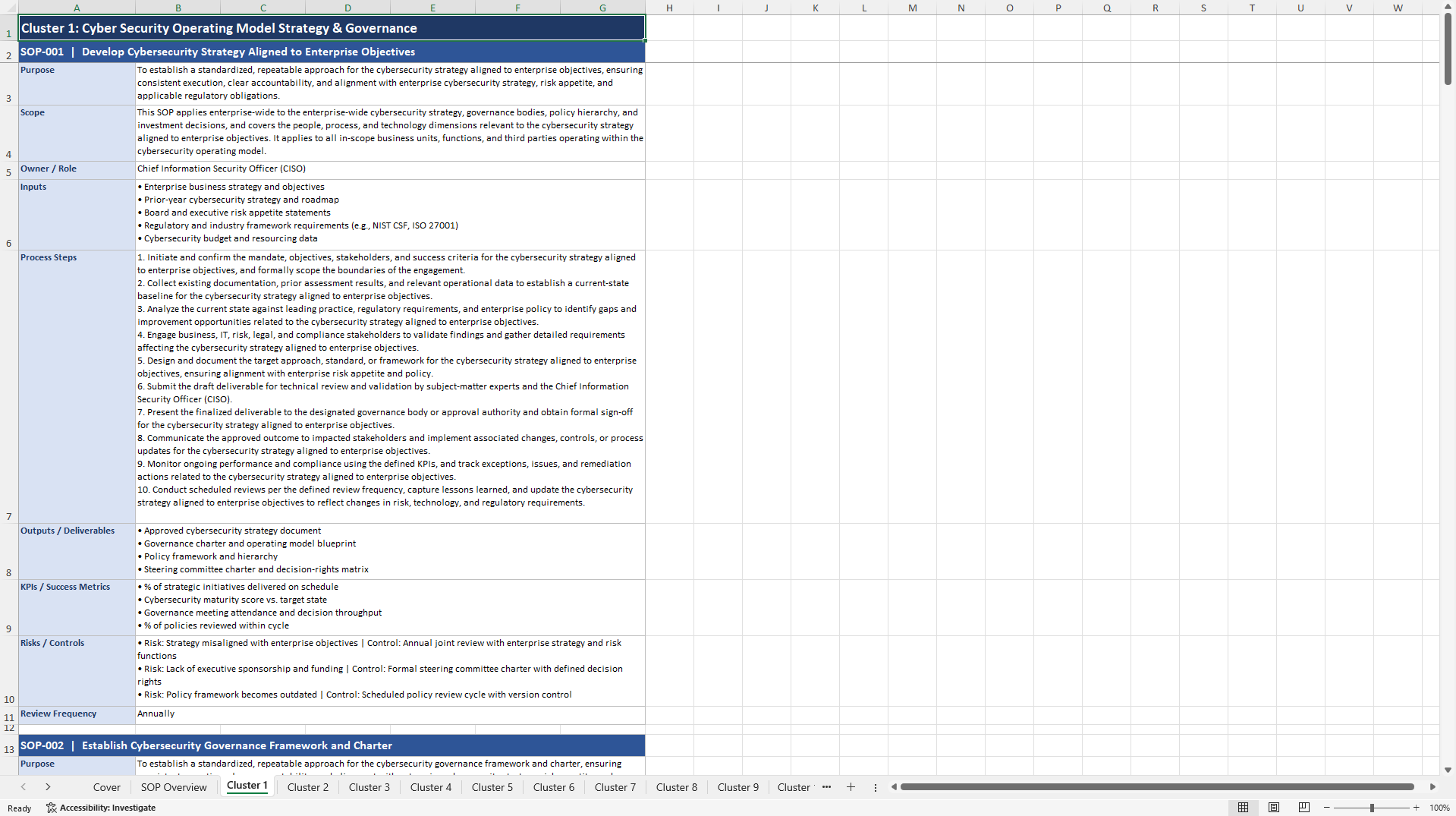Select column H header

click(669, 8)
